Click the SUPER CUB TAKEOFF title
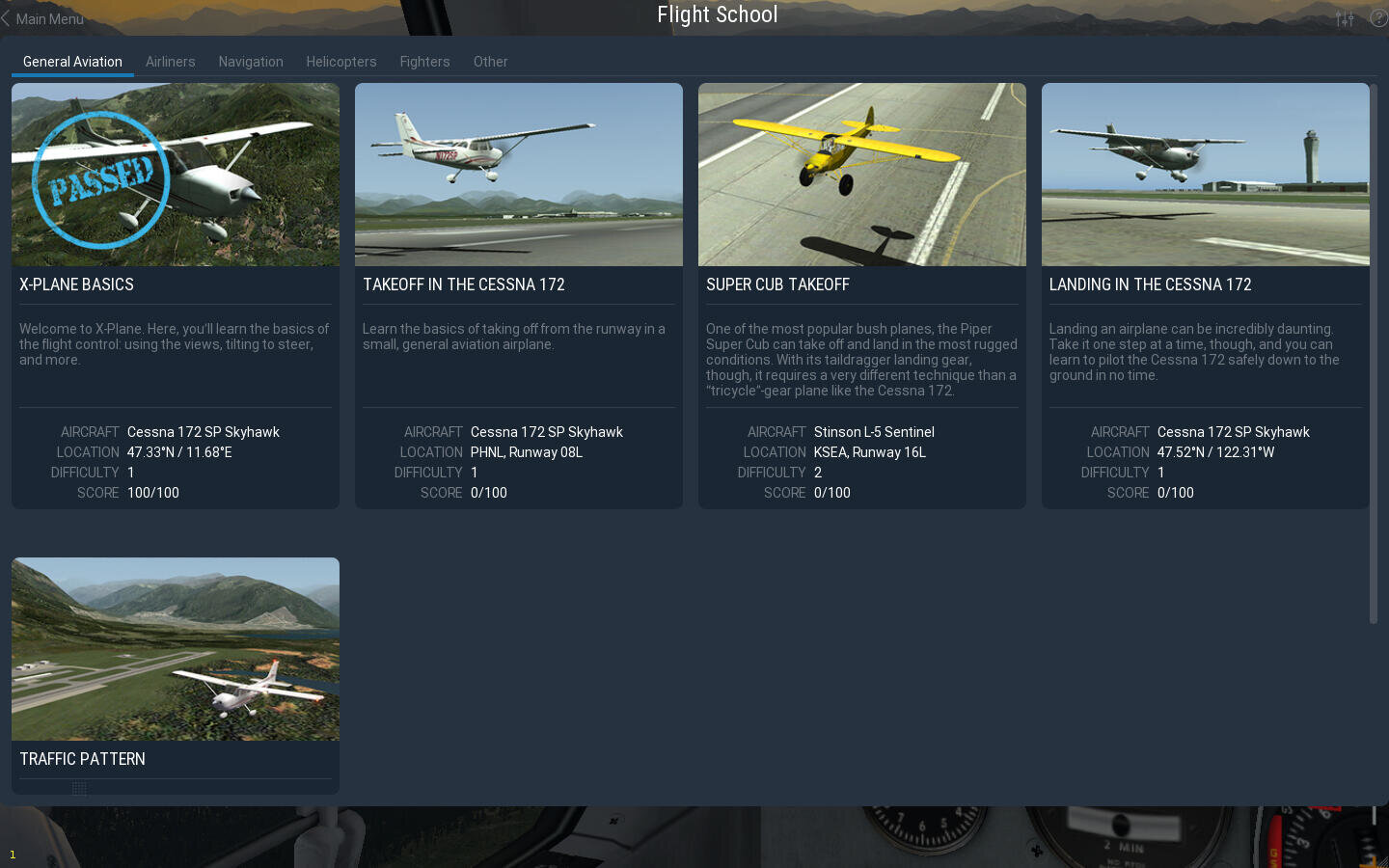 [x=777, y=285]
